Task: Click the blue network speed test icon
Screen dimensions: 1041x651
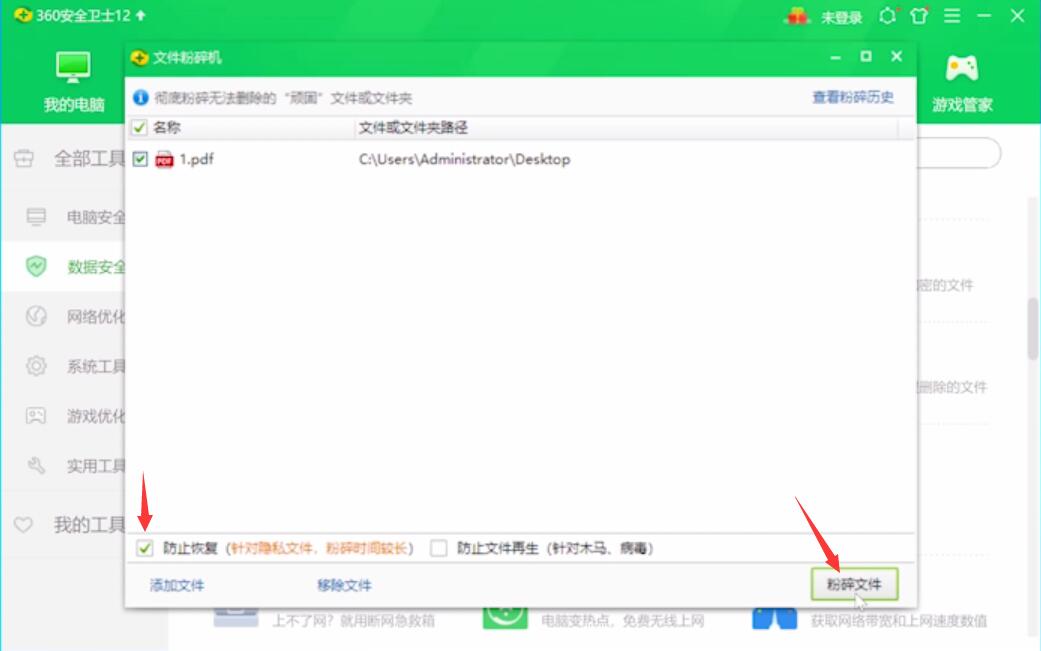Action: point(774,618)
